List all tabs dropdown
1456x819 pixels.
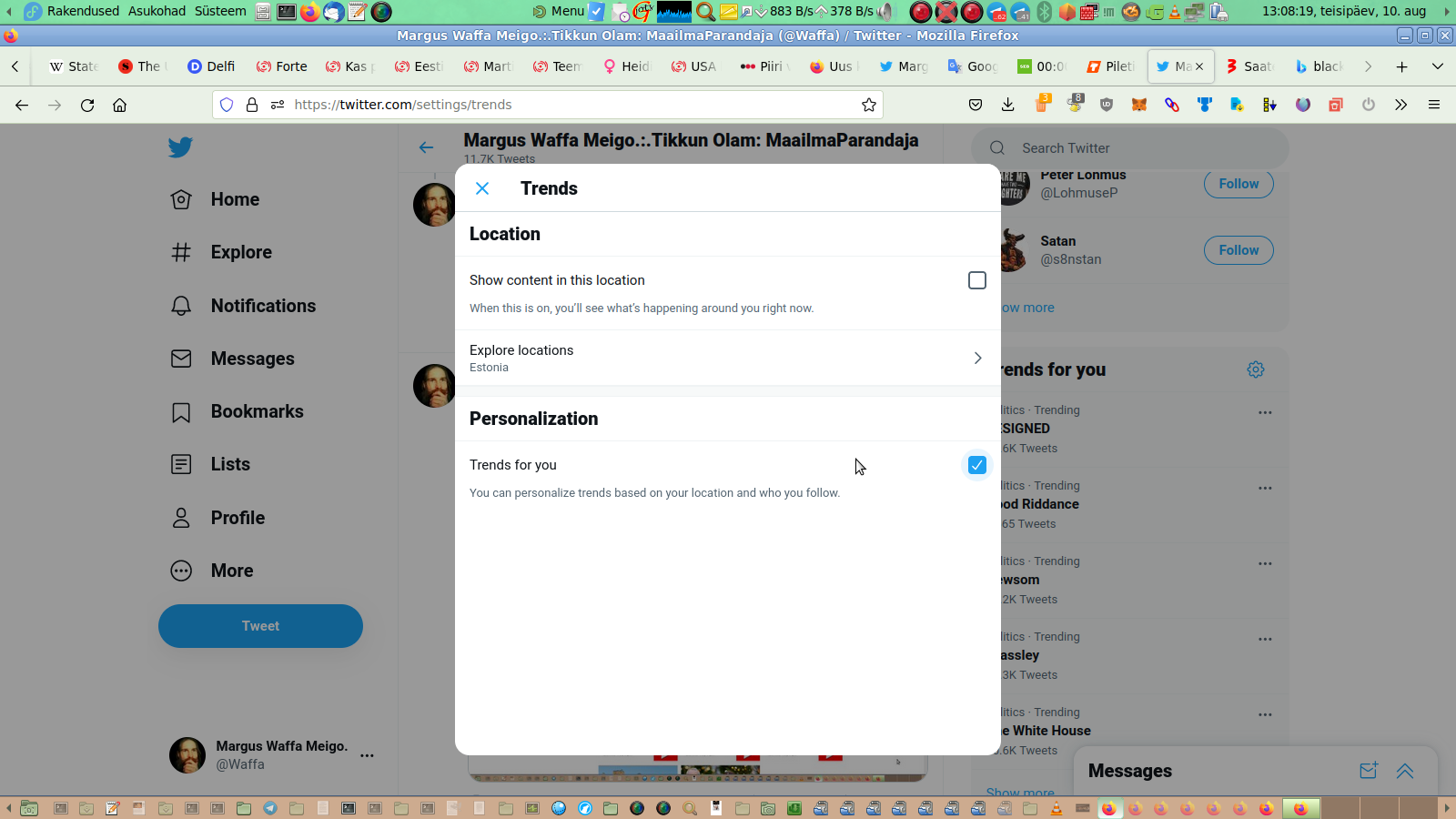pyautogui.click(x=1438, y=66)
